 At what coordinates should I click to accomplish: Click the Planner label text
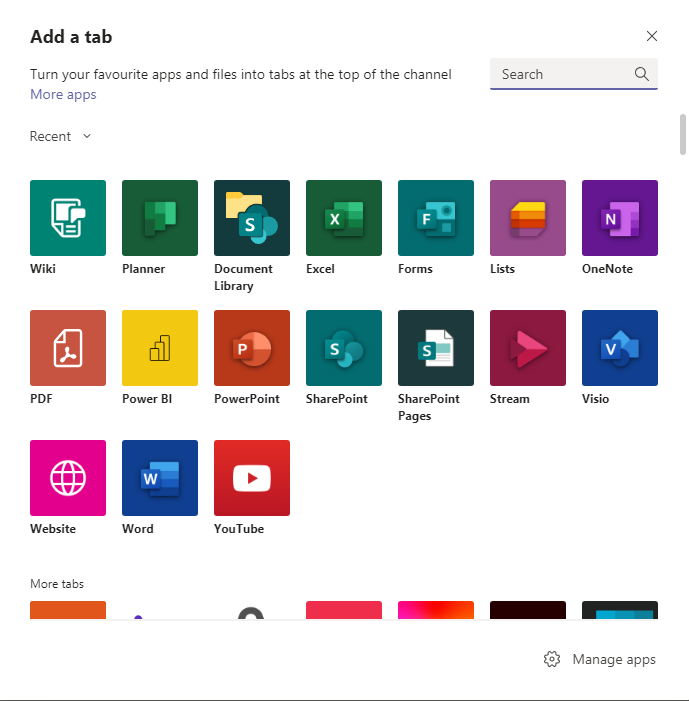pos(144,269)
